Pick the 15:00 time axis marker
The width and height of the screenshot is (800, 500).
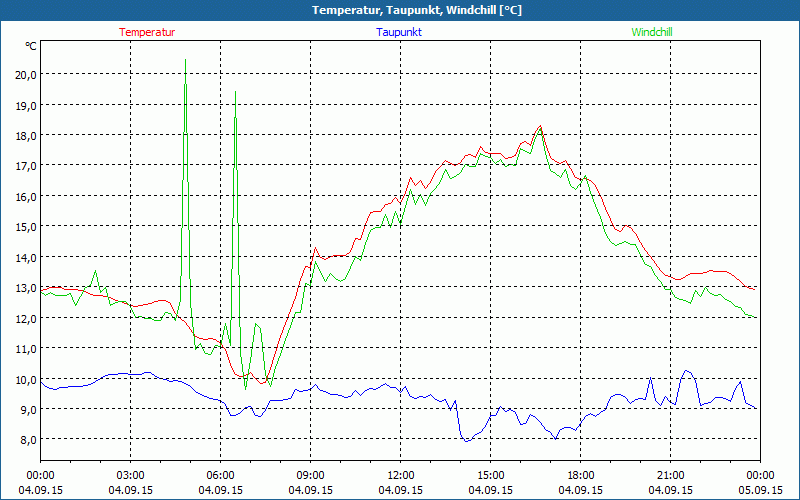click(x=490, y=474)
